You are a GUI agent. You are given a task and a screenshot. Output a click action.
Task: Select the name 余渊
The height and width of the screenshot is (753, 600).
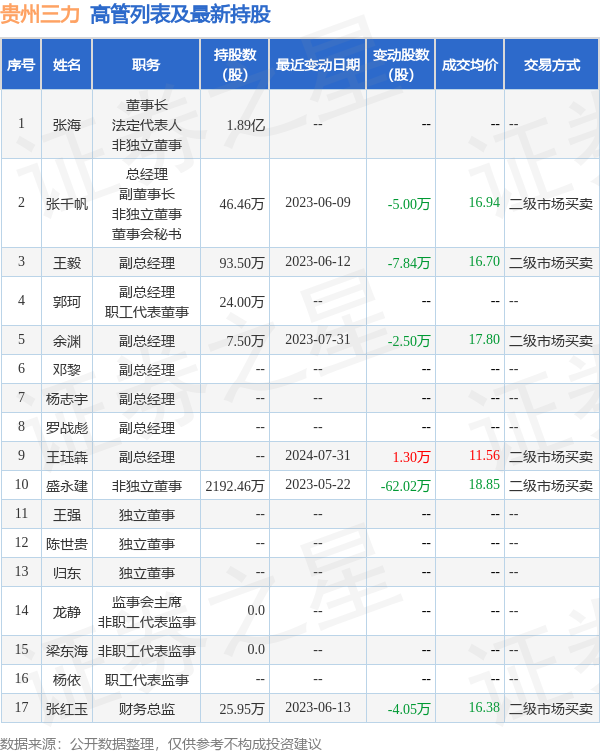(67, 341)
